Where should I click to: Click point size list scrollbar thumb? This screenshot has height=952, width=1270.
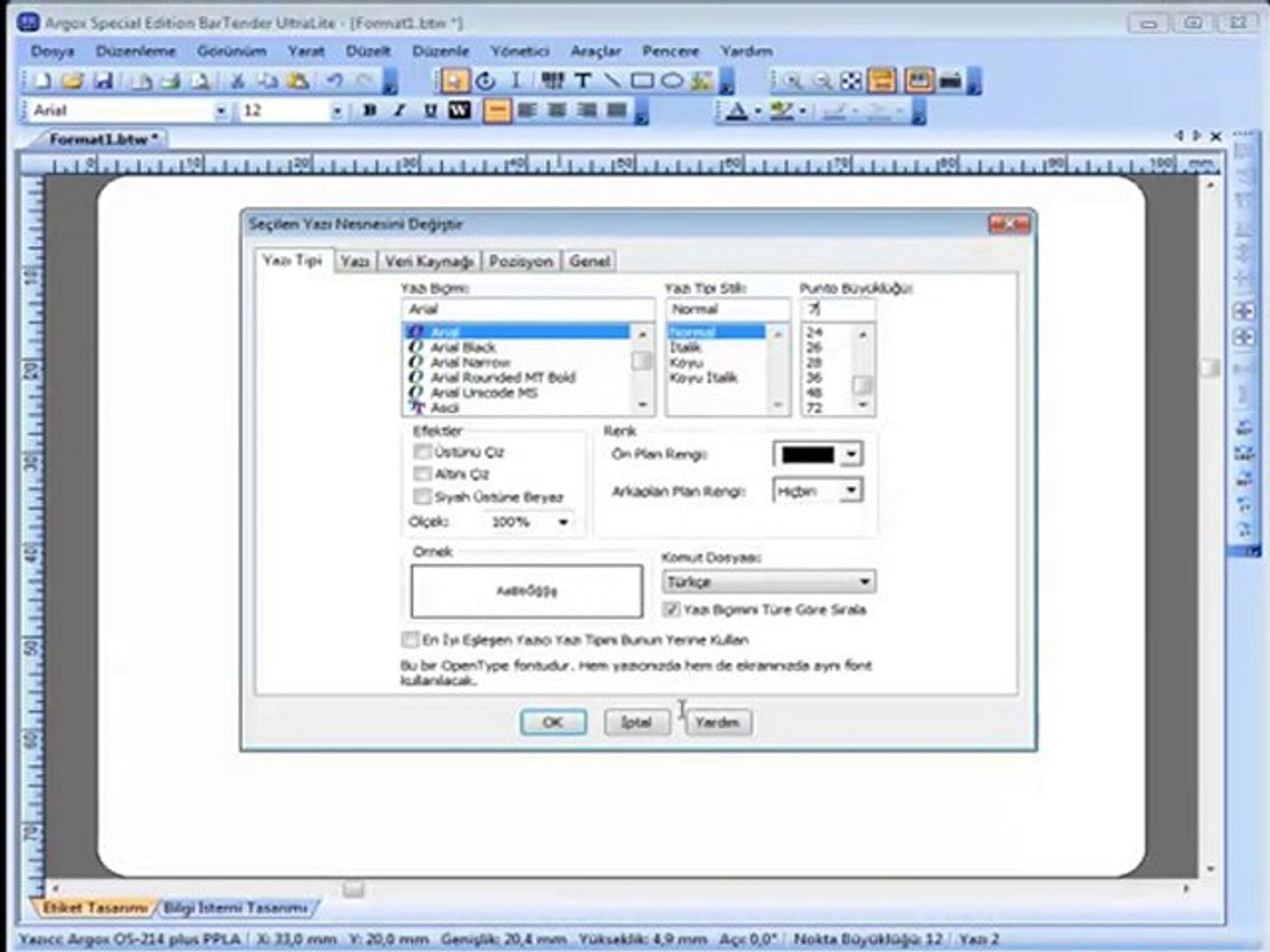click(x=863, y=385)
